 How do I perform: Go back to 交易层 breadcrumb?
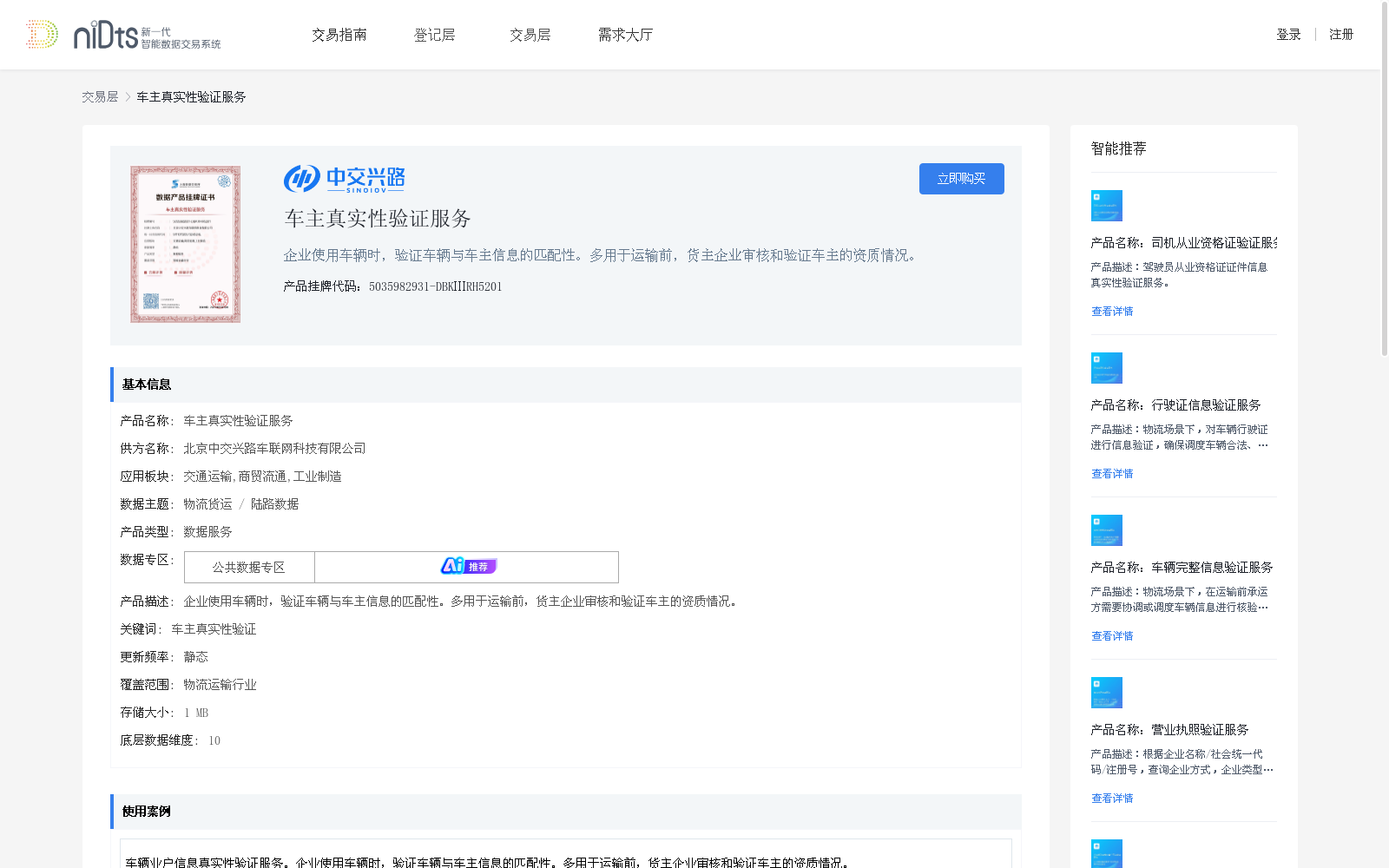pyautogui.click(x=100, y=97)
